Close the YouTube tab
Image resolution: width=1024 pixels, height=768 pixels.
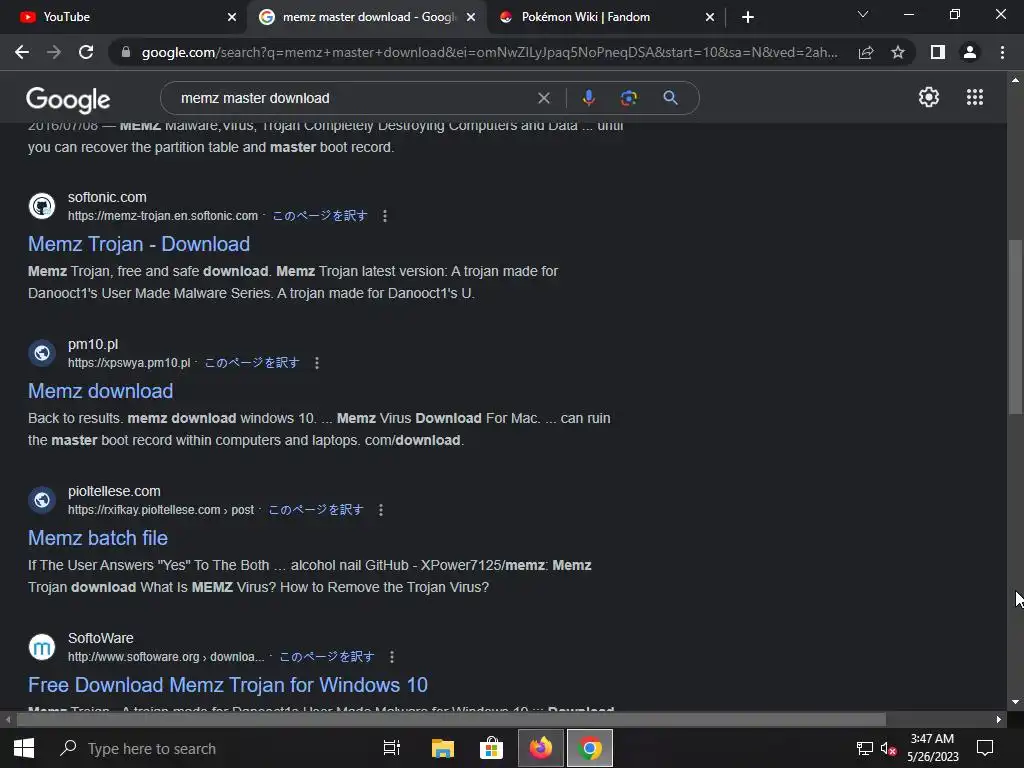[232, 17]
